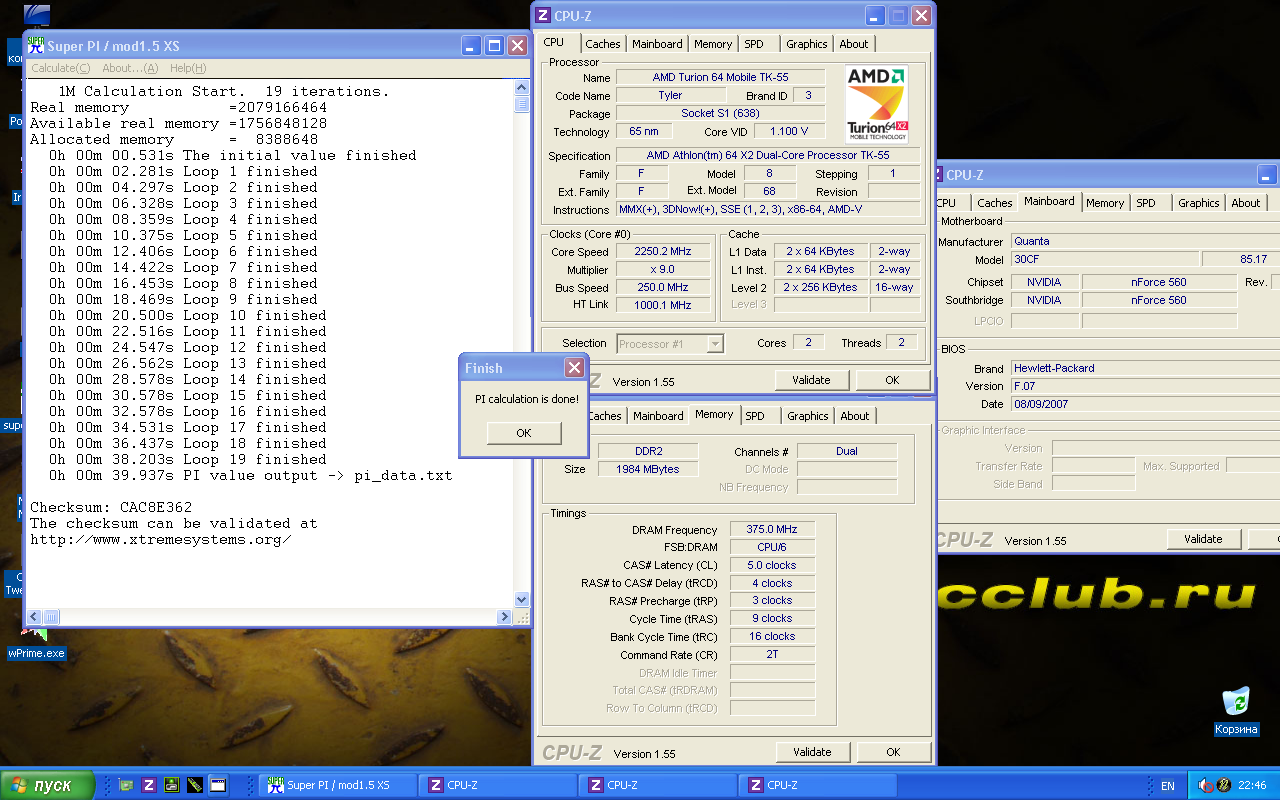Open the EN language indicator

click(x=1168, y=785)
